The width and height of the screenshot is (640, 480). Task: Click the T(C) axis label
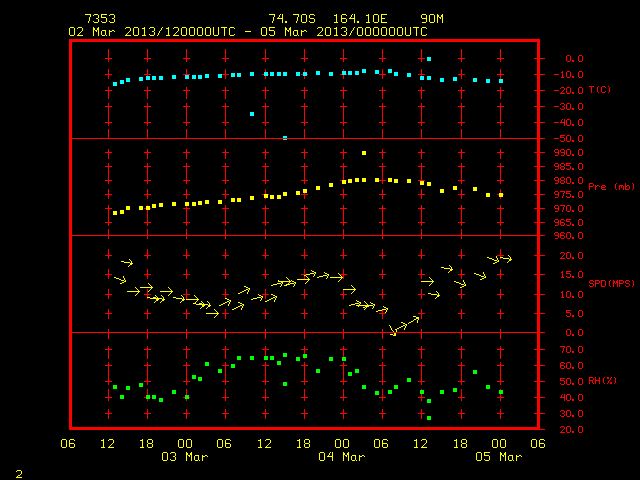pos(600,90)
